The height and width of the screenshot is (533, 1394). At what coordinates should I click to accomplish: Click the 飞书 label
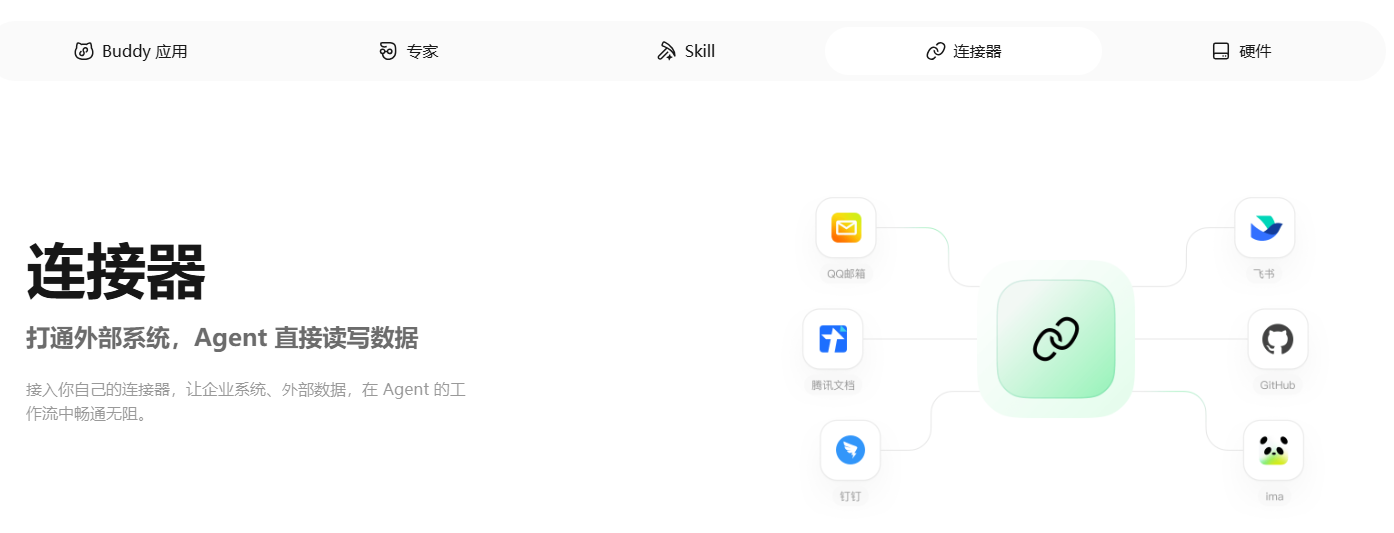(1265, 274)
